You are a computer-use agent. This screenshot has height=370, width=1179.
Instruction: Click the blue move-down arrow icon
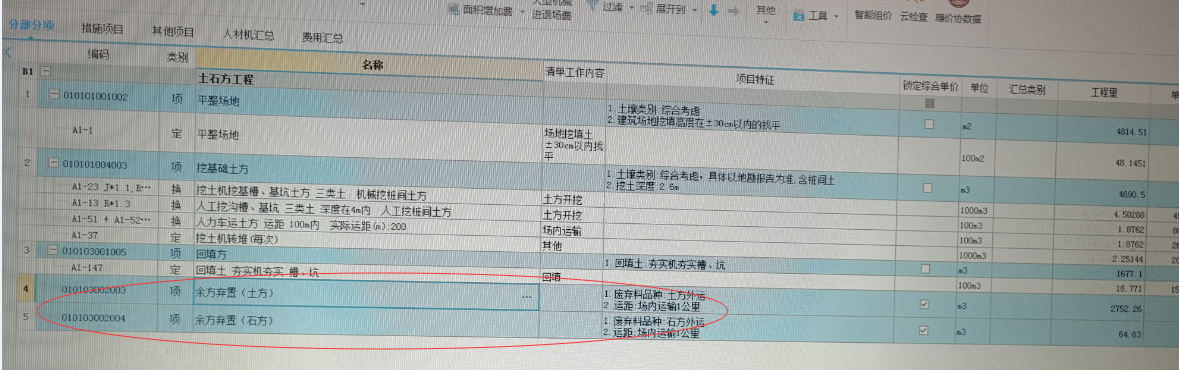click(713, 11)
